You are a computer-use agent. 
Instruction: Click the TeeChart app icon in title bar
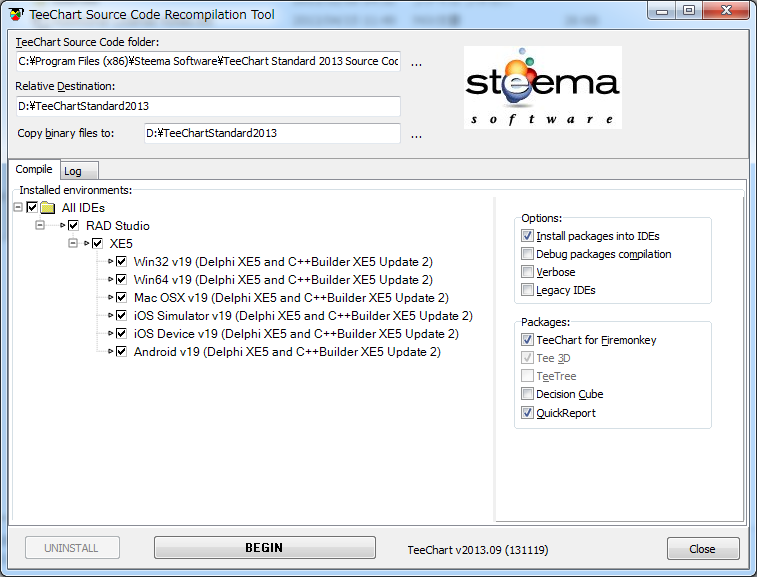tap(16, 14)
